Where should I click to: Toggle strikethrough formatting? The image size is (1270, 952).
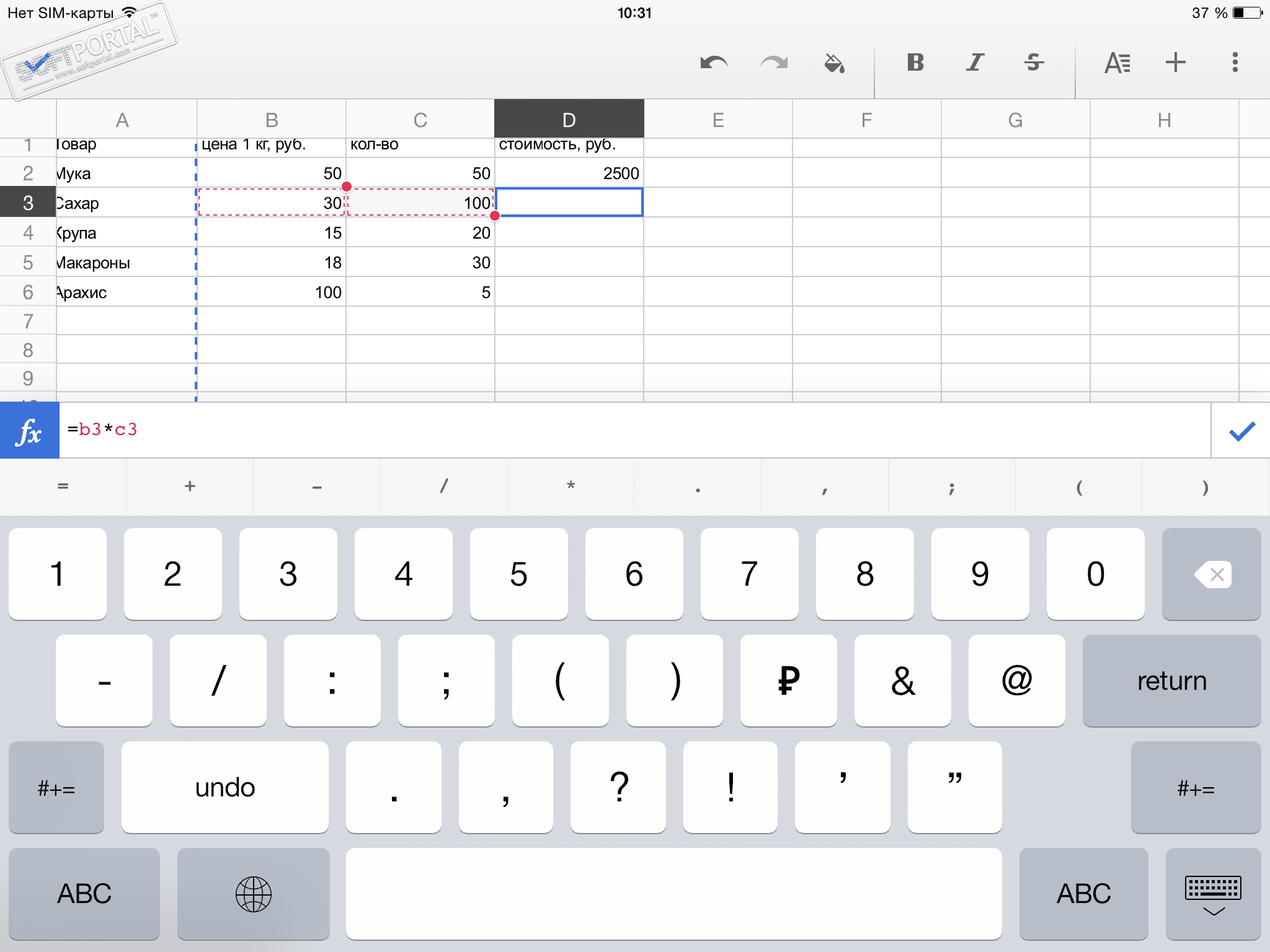[1034, 63]
